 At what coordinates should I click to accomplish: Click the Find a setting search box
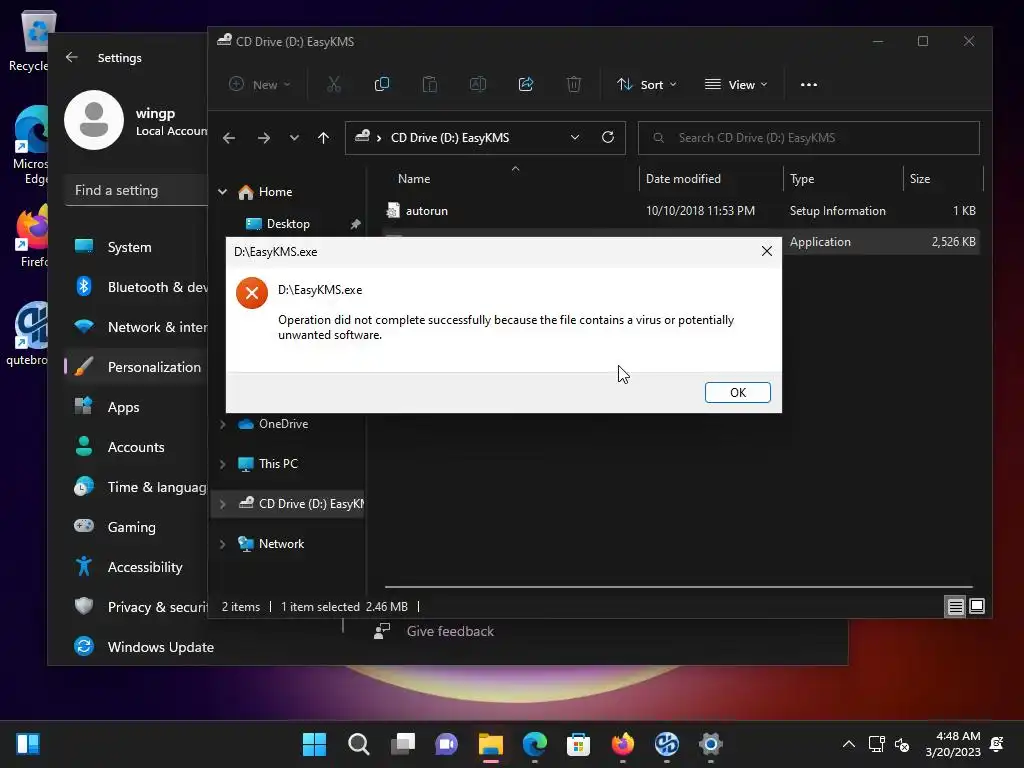[136, 191]
